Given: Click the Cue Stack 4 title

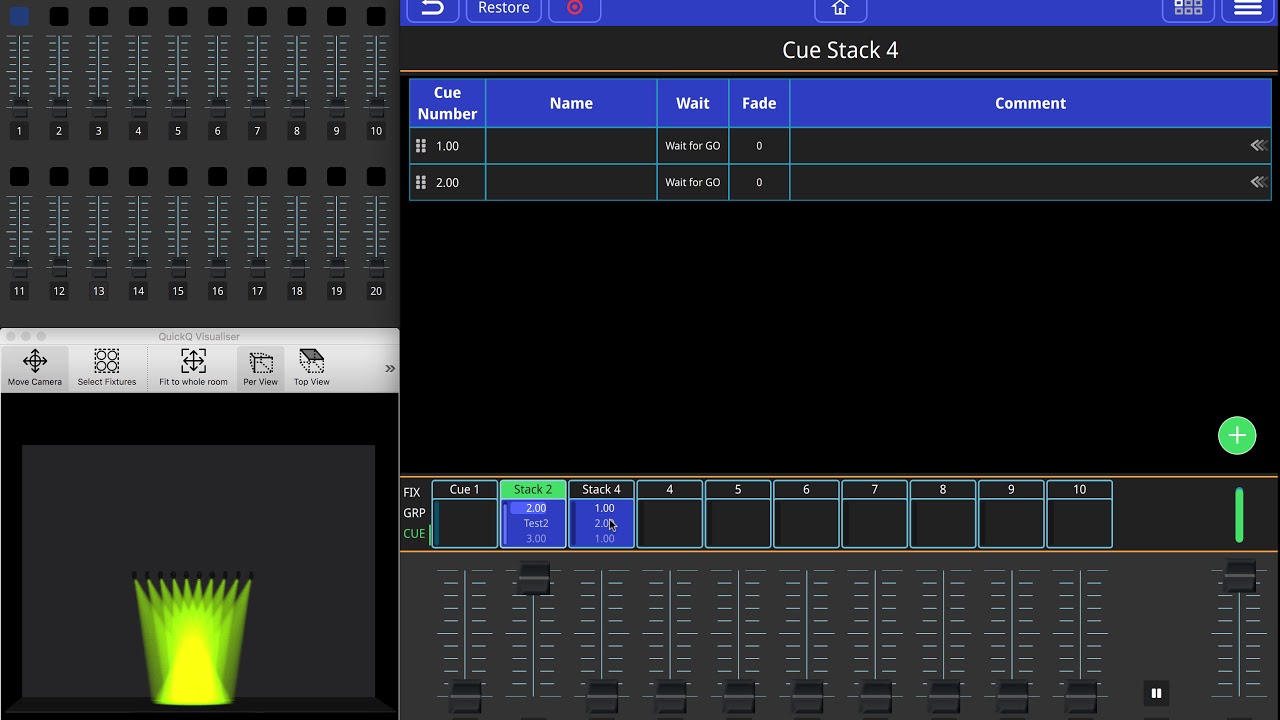Looking at the screenshot, I should point(840,50).
